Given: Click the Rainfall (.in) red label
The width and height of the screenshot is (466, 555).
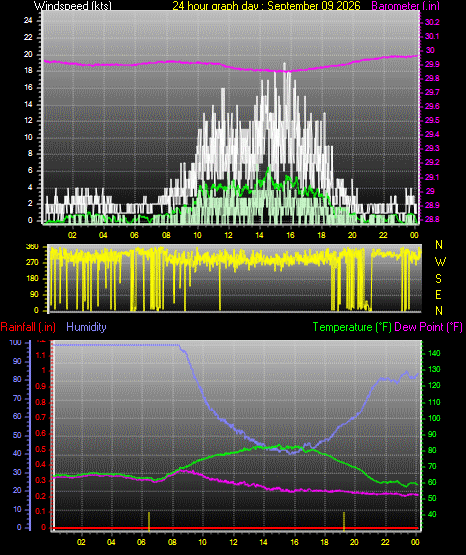Looking at the screenshot, I should (28, 327).
